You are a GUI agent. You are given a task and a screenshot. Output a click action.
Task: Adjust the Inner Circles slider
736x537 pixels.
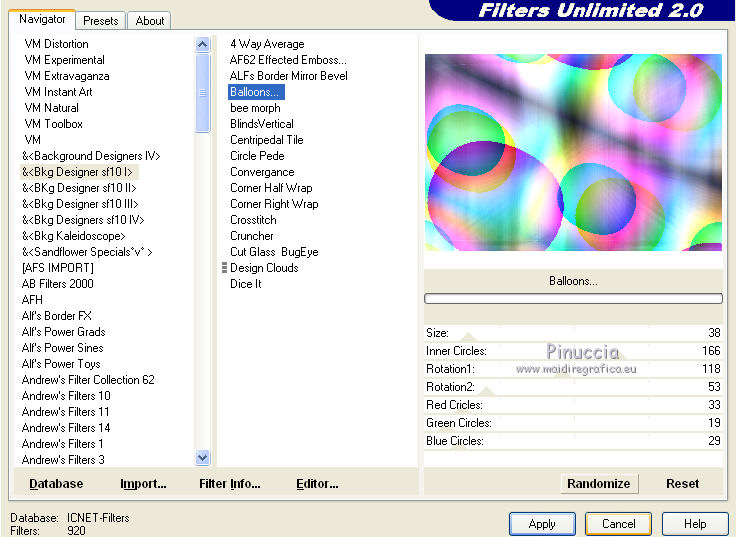coord(573,351)
